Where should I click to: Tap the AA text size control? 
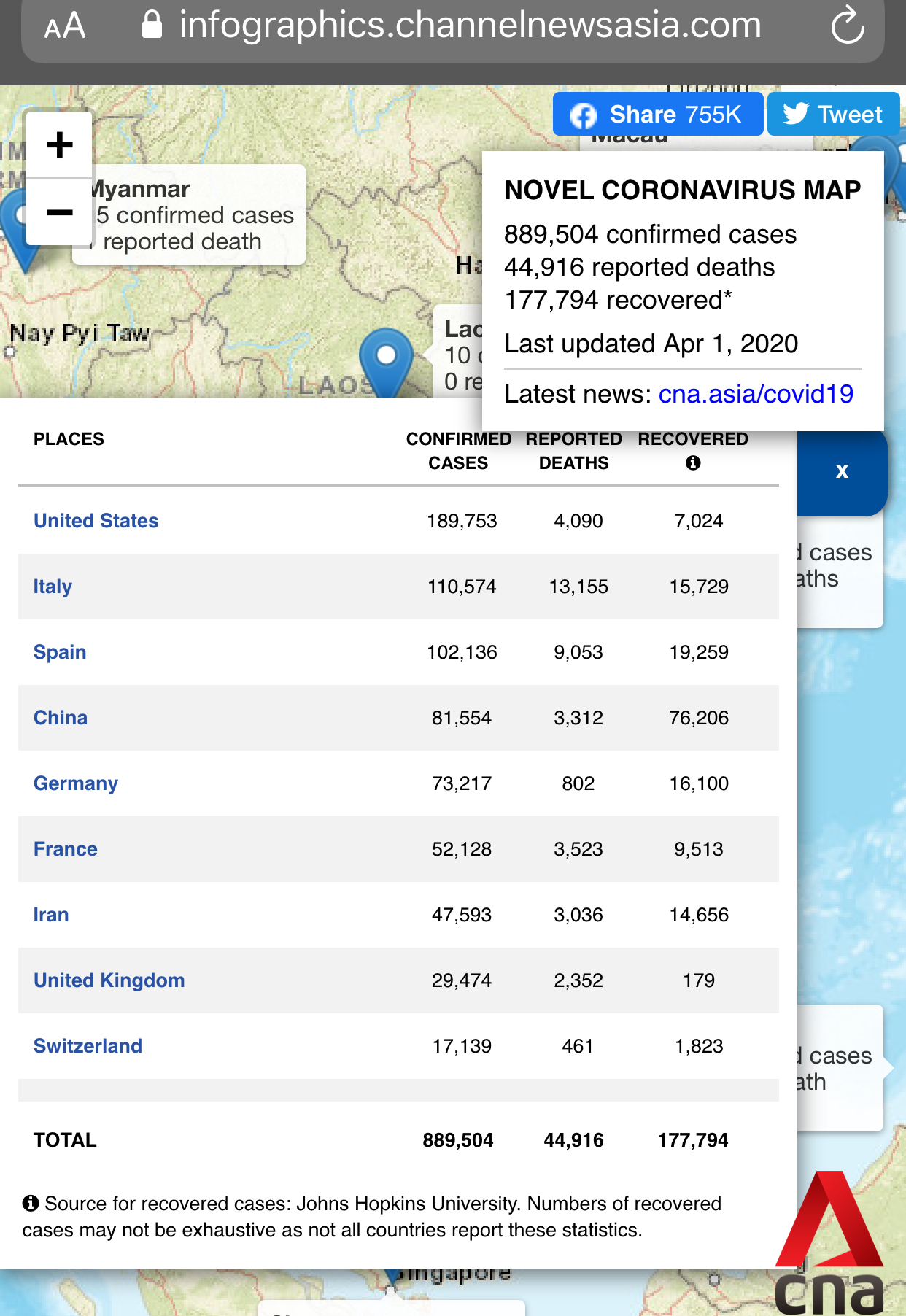click(x=65, y=27)
